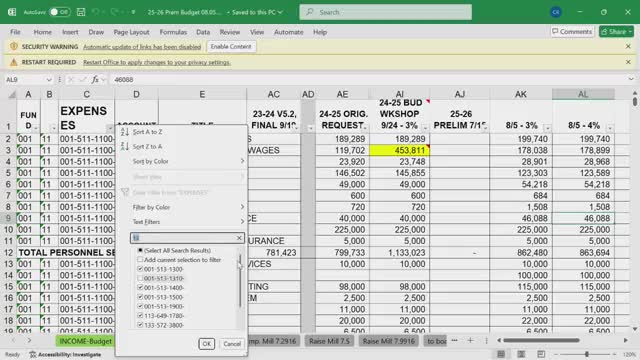This screenshot has width=640, height=360.
Task: Open the user account avatar
Action: (x=556, y=12)
